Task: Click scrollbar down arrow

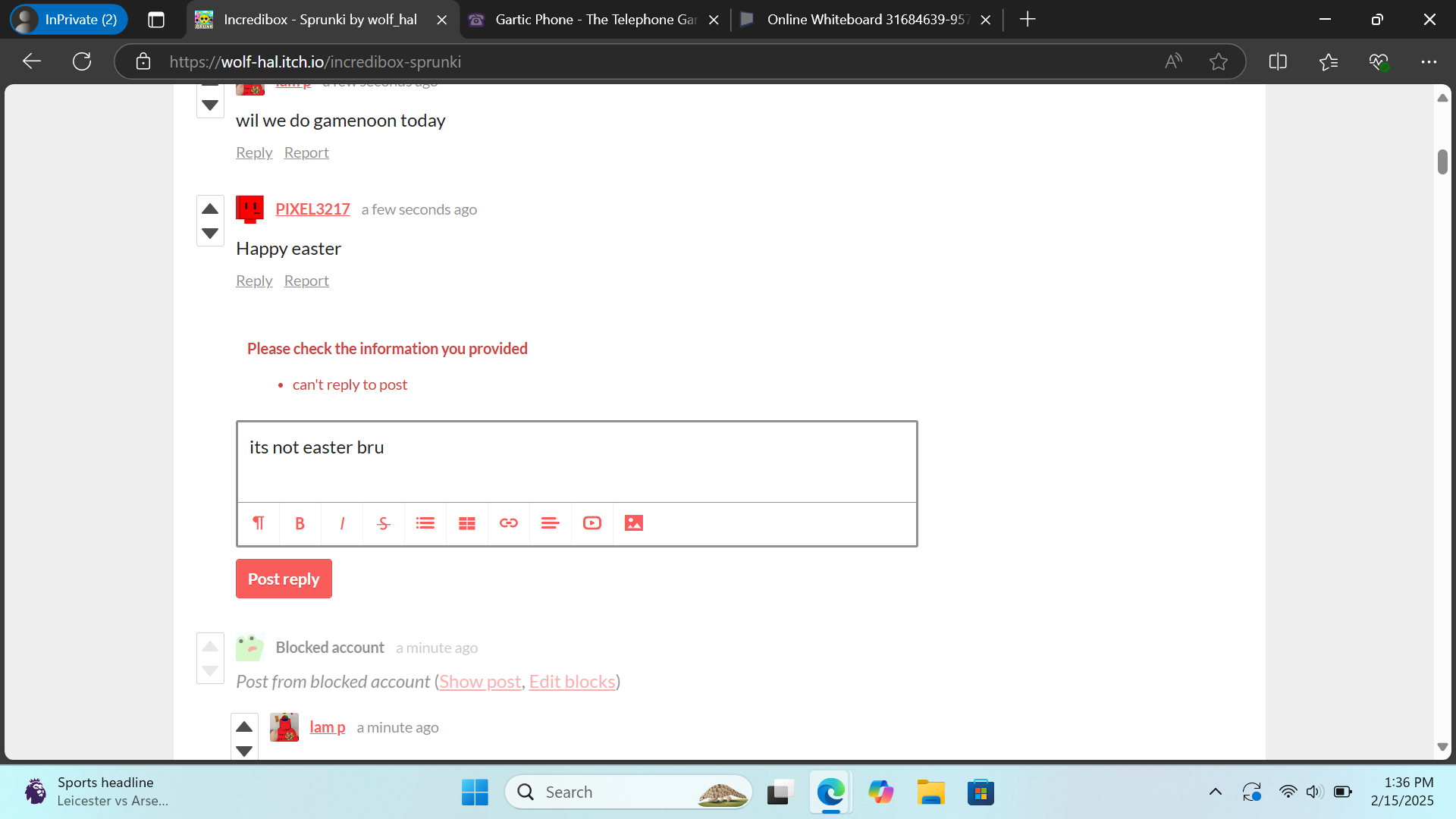Action: tap(1442, 747)
